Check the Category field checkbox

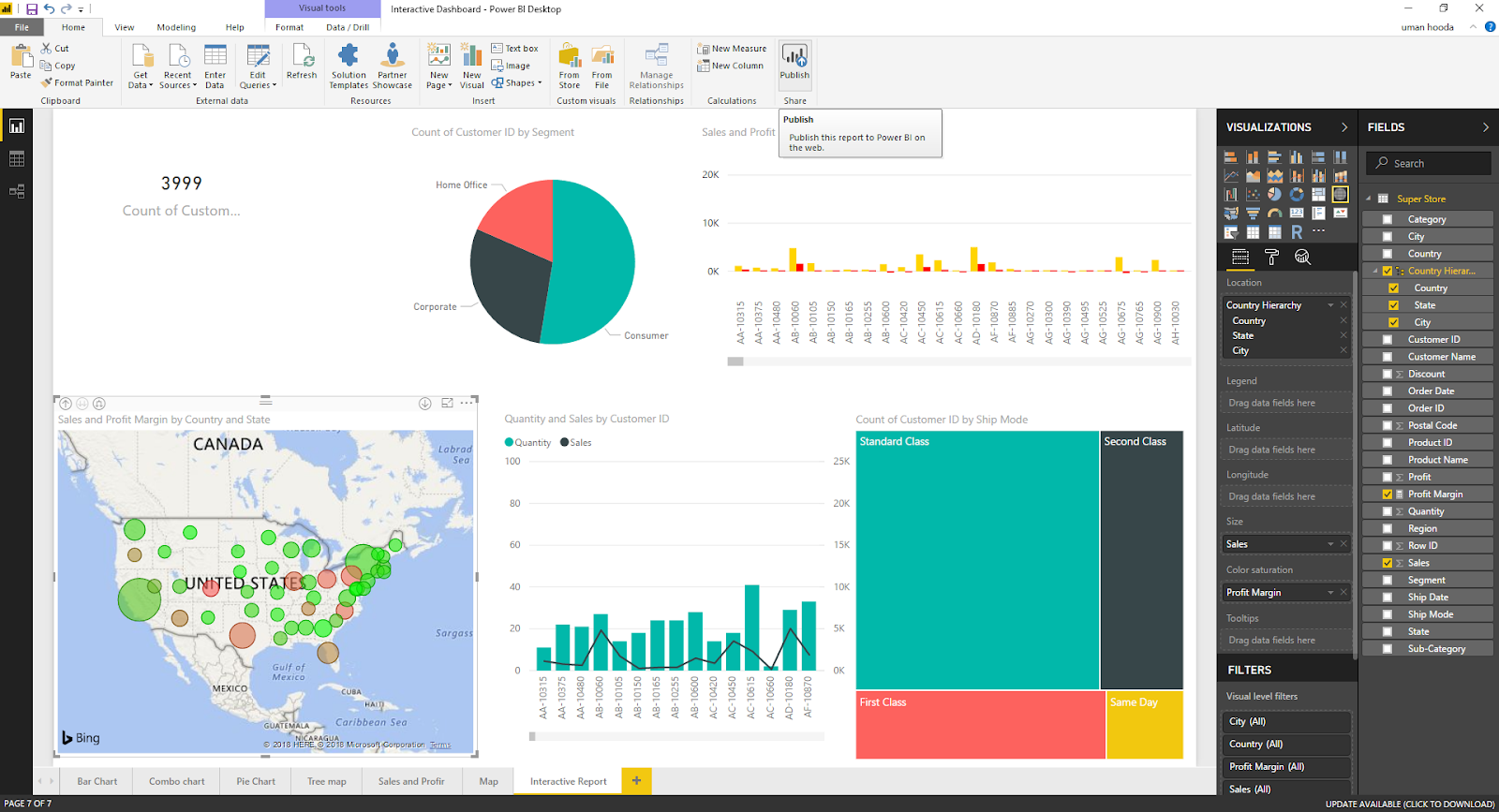pos(1388,219)
